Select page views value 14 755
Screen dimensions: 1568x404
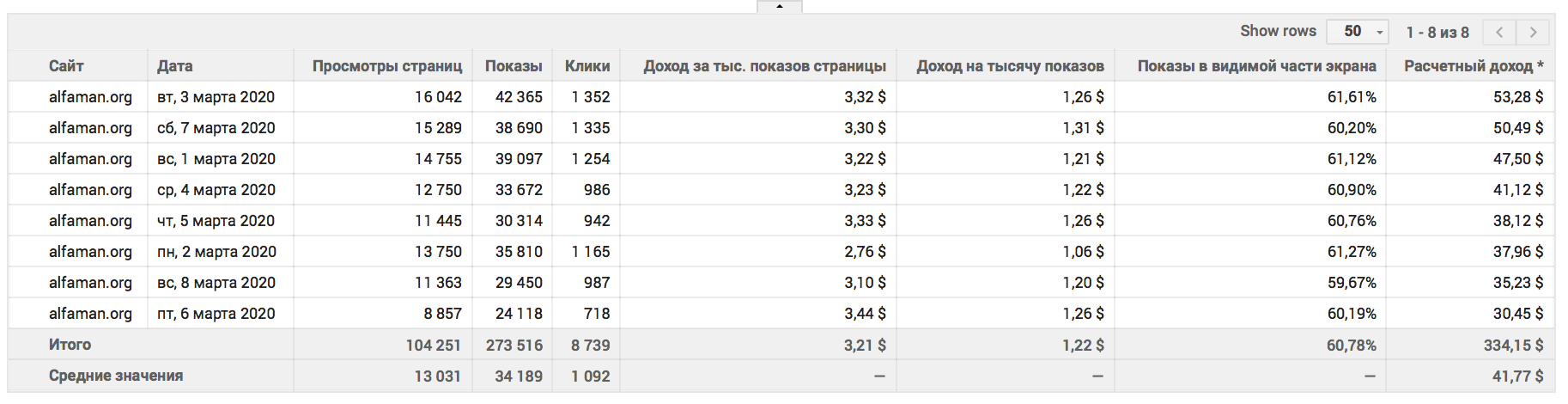coord(438,159)
